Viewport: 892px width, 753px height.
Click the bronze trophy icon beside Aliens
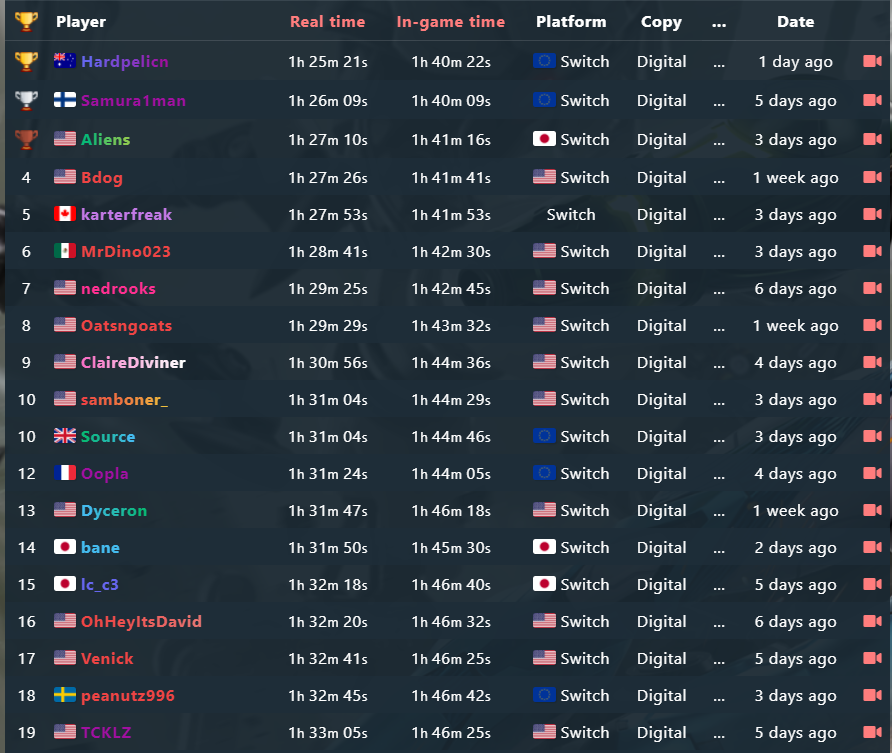pos(26,139)
